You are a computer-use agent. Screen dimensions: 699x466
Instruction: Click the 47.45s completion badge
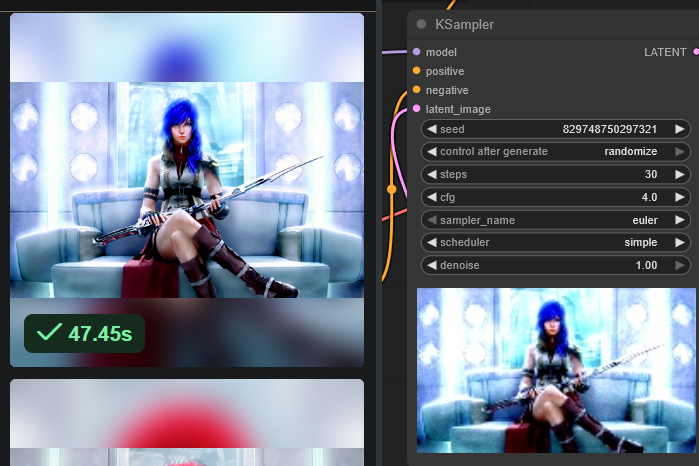[x=85, y=334]
